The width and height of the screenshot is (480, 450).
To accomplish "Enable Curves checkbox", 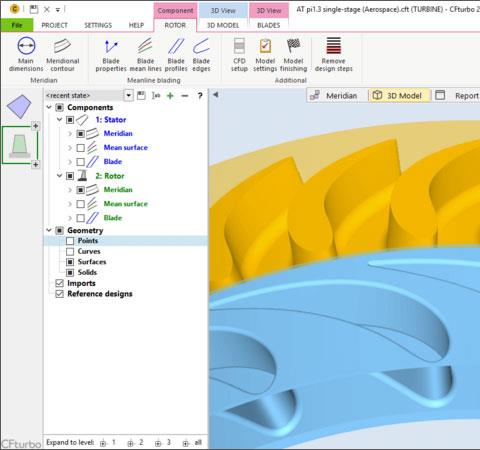I will pyautogui.click(x=70, y=251).
